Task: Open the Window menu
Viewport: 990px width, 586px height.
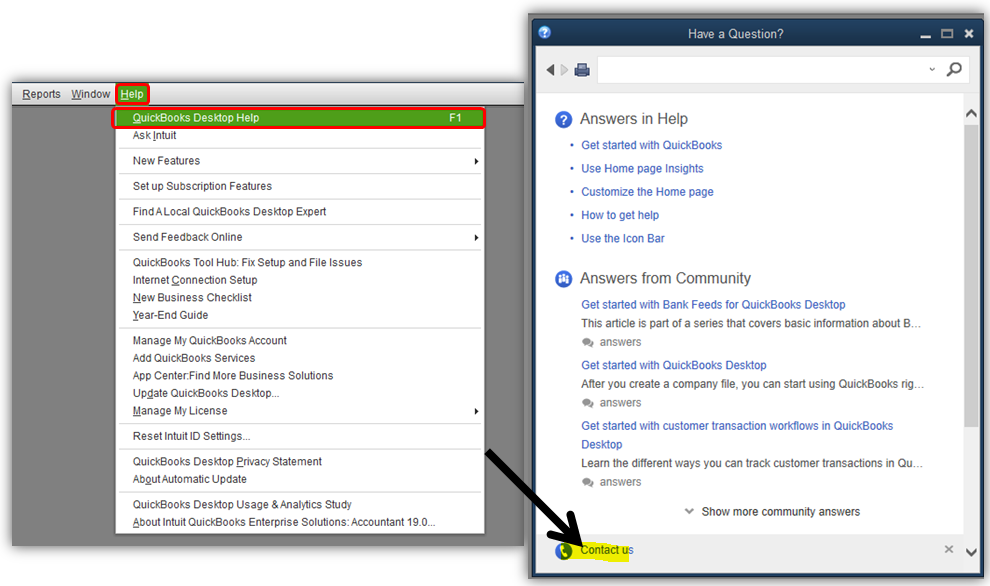Action: tap(90, 94)
